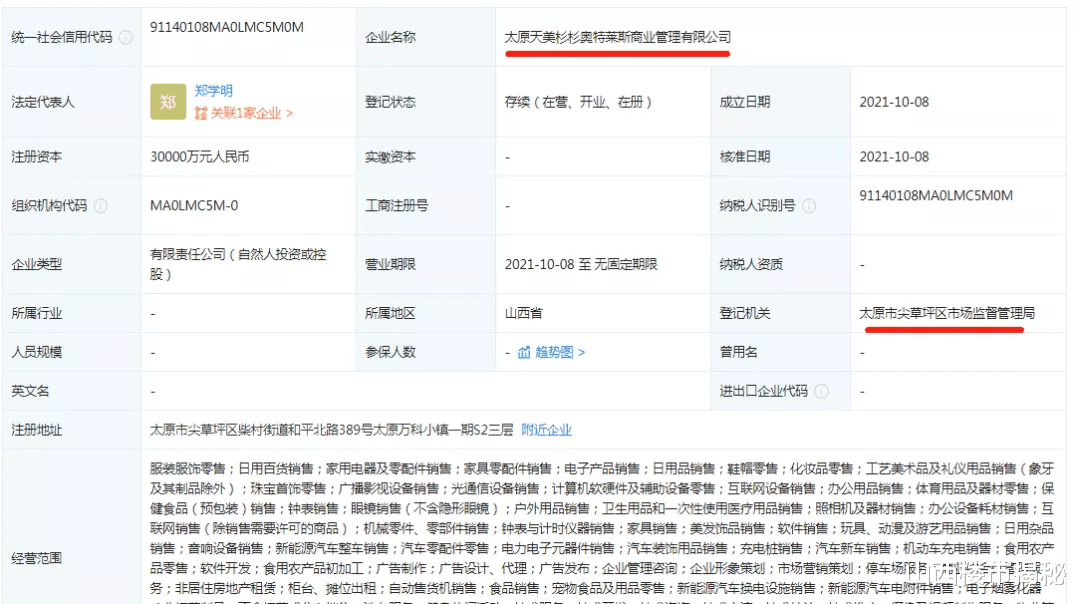The height and width of the screenshot is (604, 1080).
Task: Select the 营业期限 label
Action: coord(390,264)
